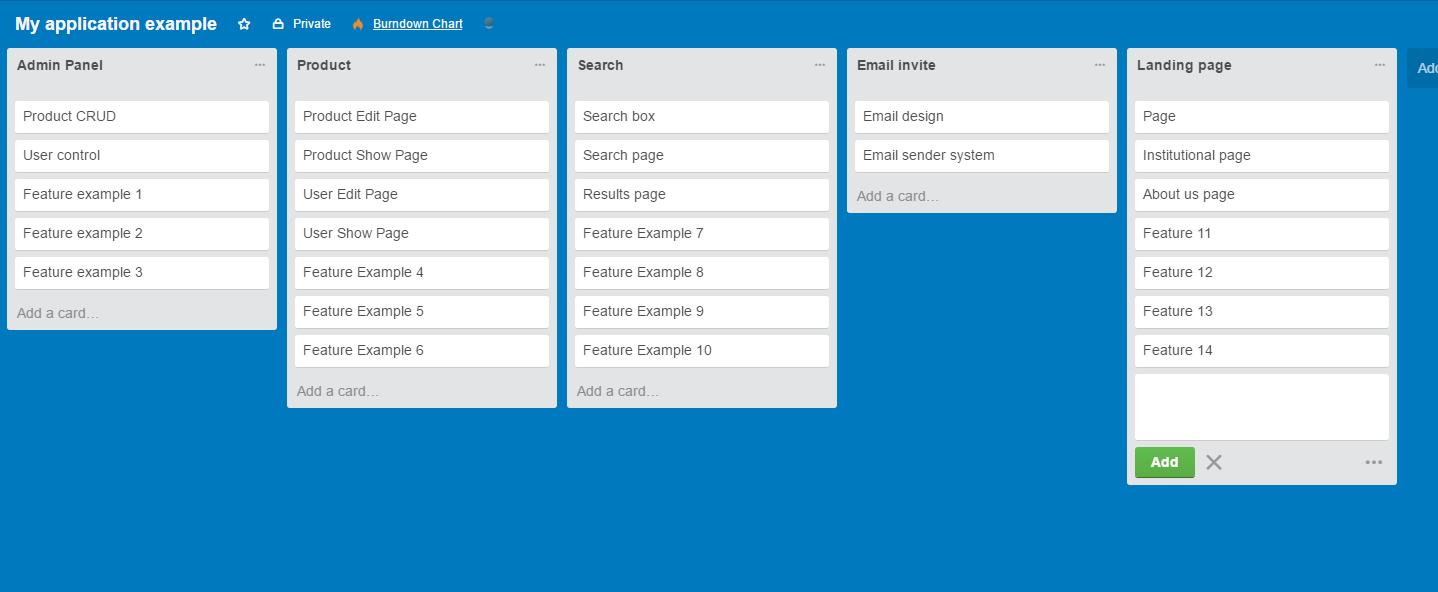
Task: Open card options ellipsis next to Add button
Action: (1374, 462)
